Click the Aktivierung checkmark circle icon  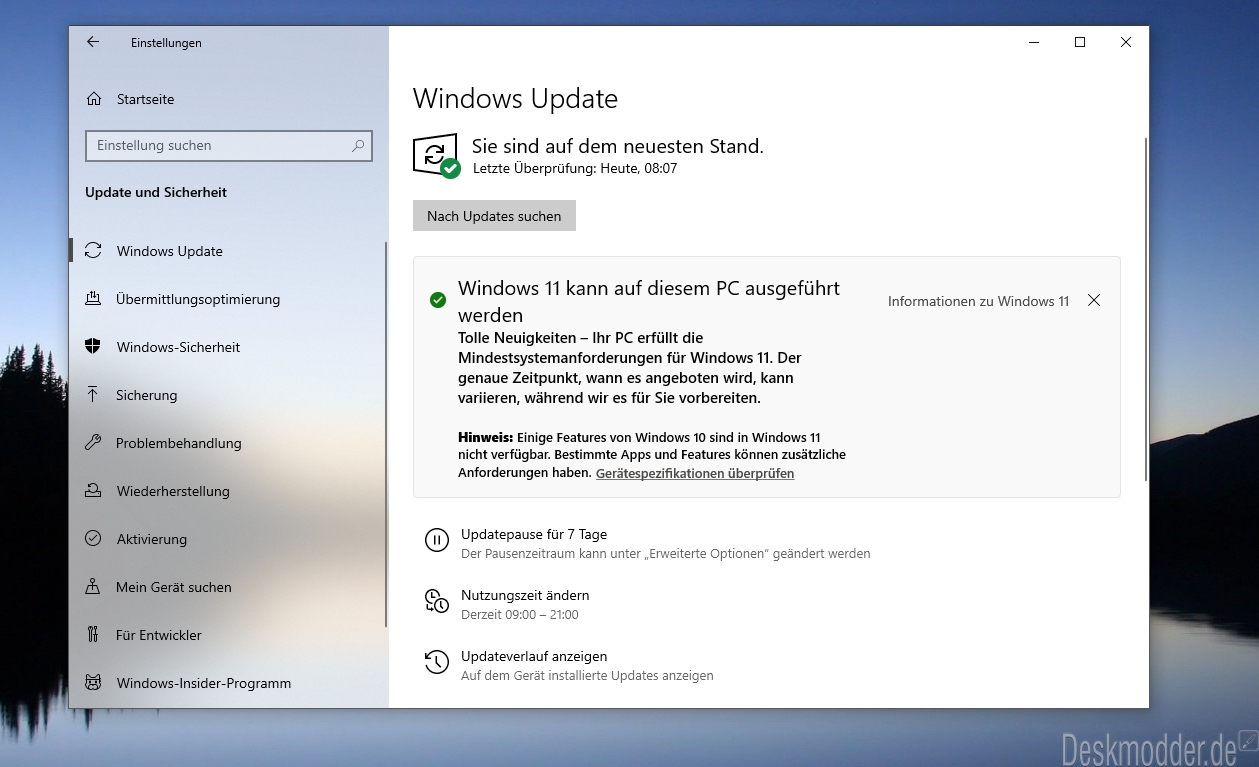click(93, 539)
